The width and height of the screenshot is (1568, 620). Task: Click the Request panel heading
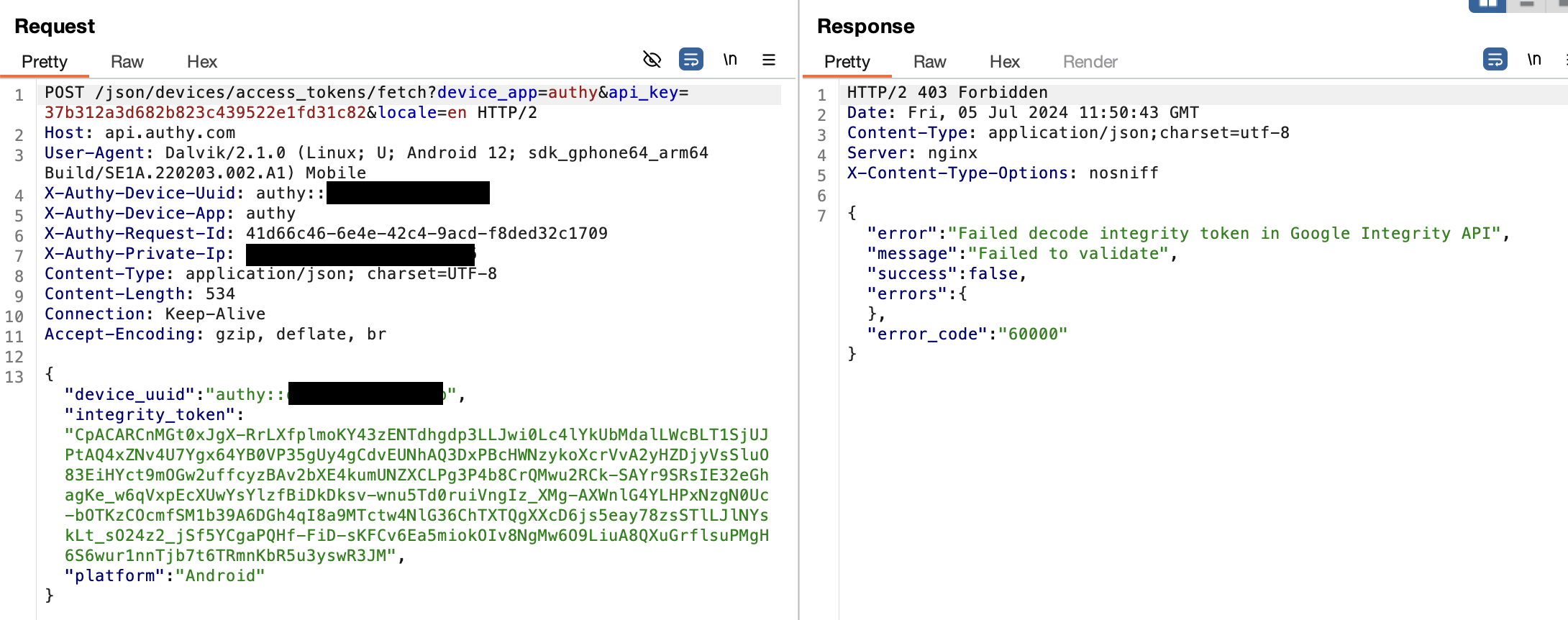(55, 27)
